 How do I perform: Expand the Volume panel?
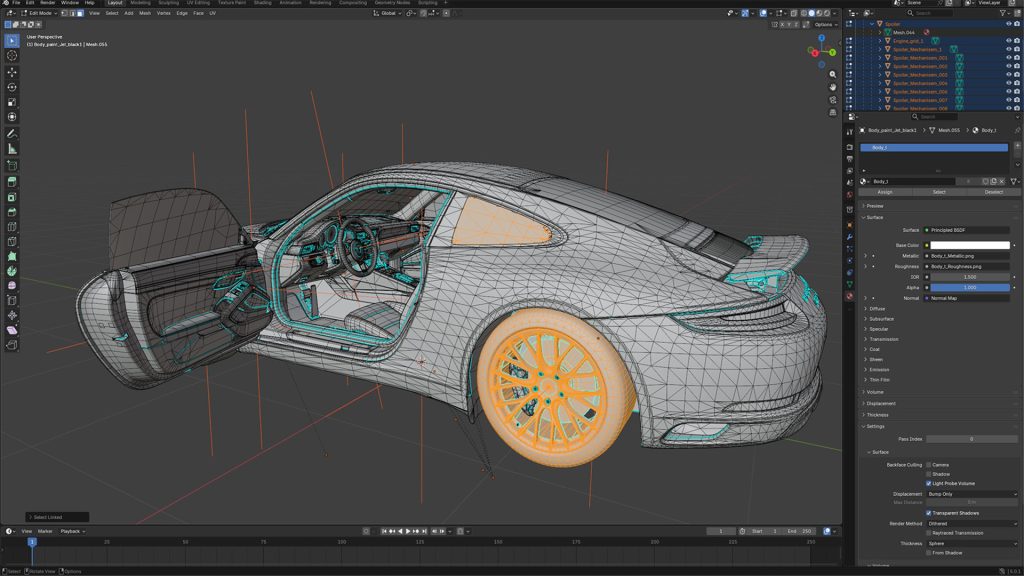point(872,392)
